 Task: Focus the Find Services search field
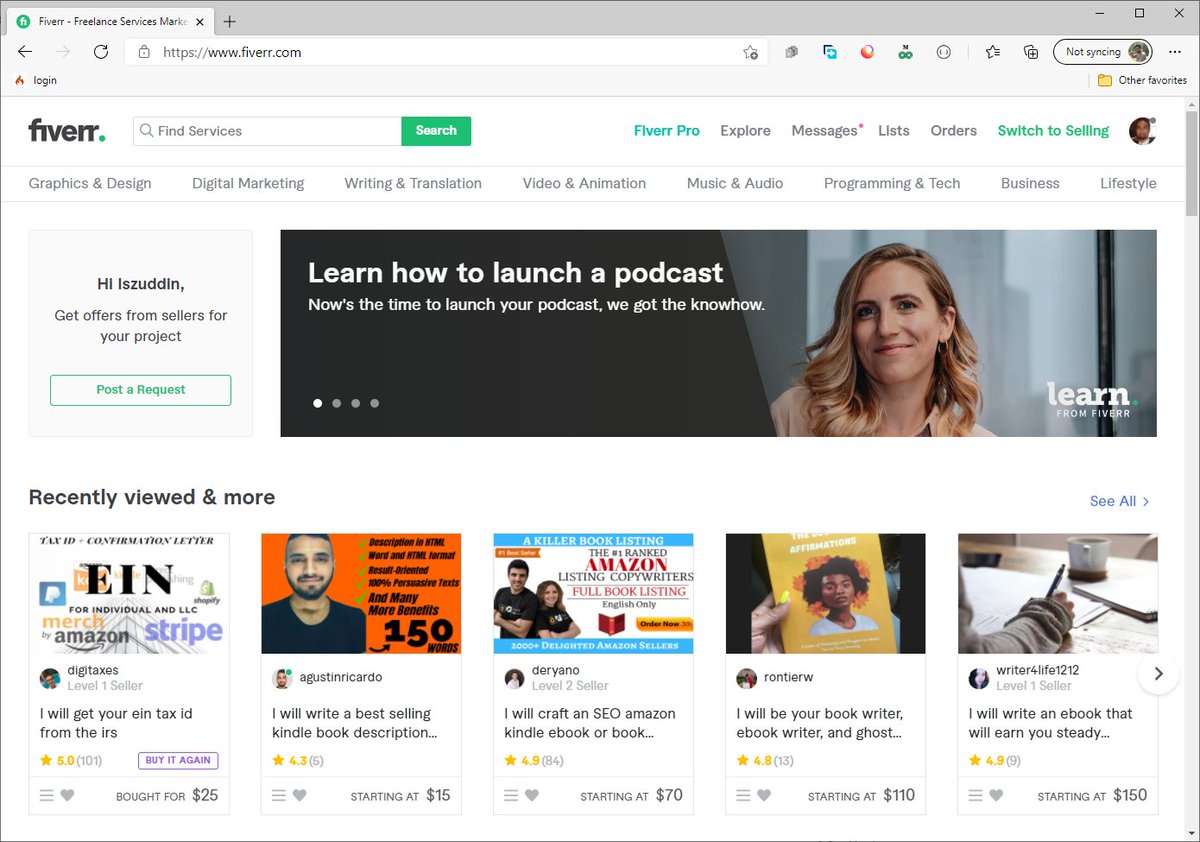pyautogui.click(x=268, y=131)
